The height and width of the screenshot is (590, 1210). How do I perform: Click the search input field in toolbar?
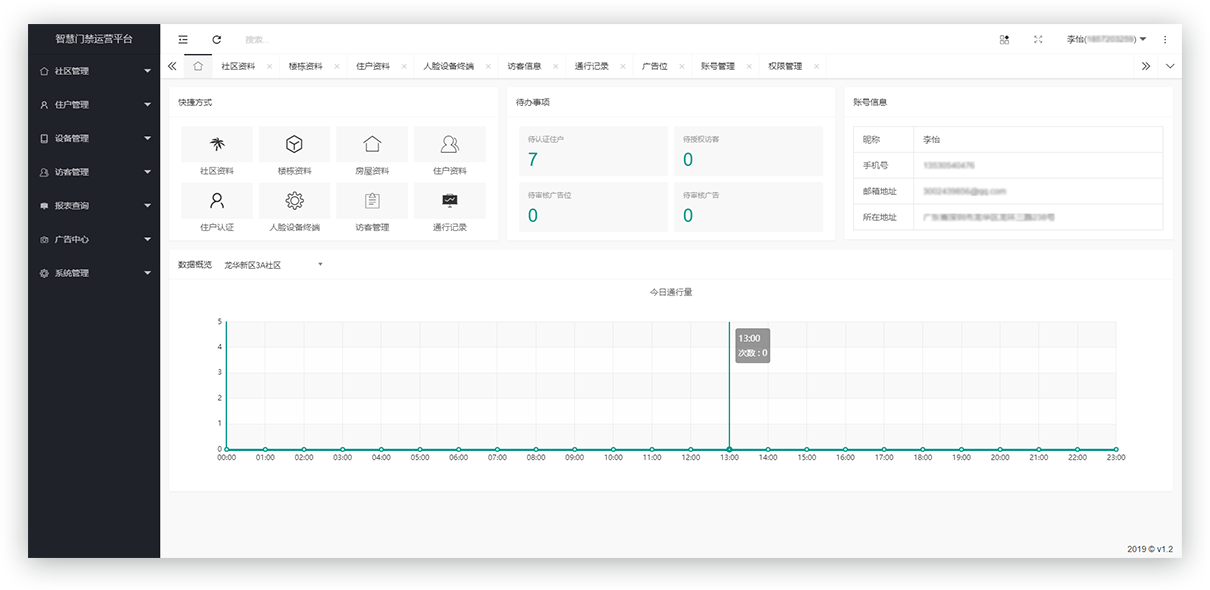pos(300,39)
